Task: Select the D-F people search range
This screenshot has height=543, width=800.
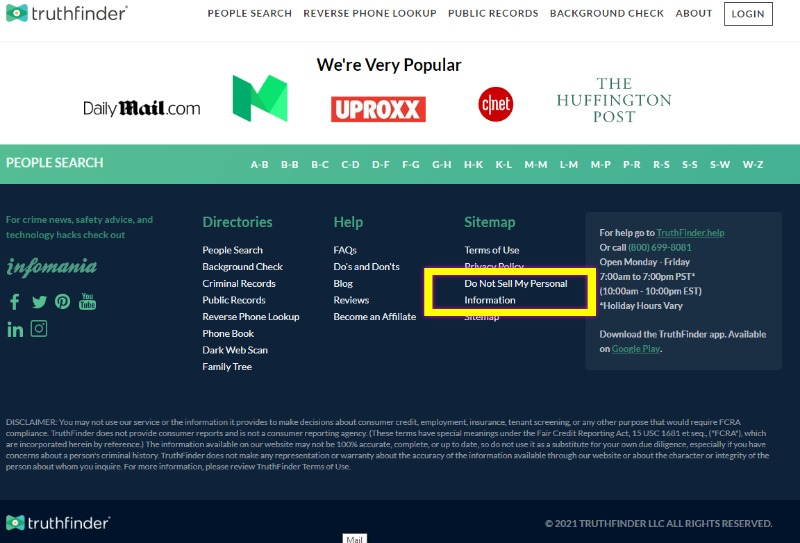Action: click(x=381, y=164)
